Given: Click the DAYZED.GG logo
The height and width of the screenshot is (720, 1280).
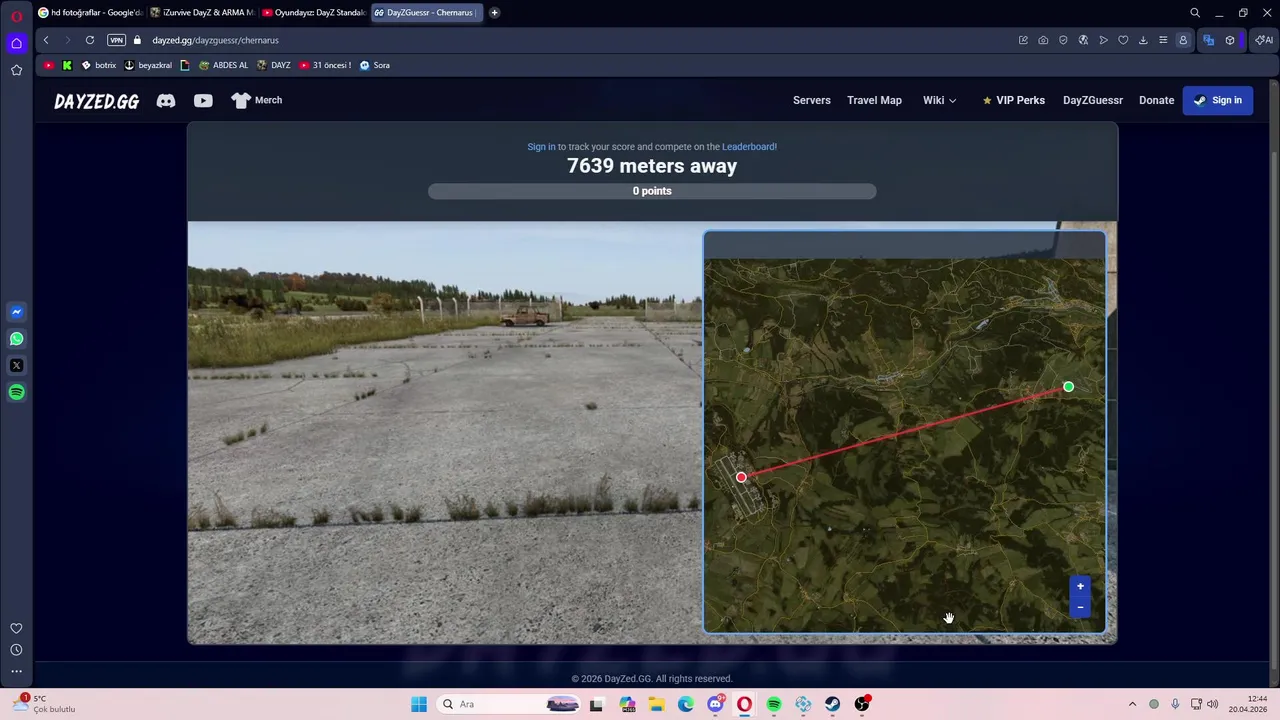Looking at the screenshot, I should pos(97,101).
